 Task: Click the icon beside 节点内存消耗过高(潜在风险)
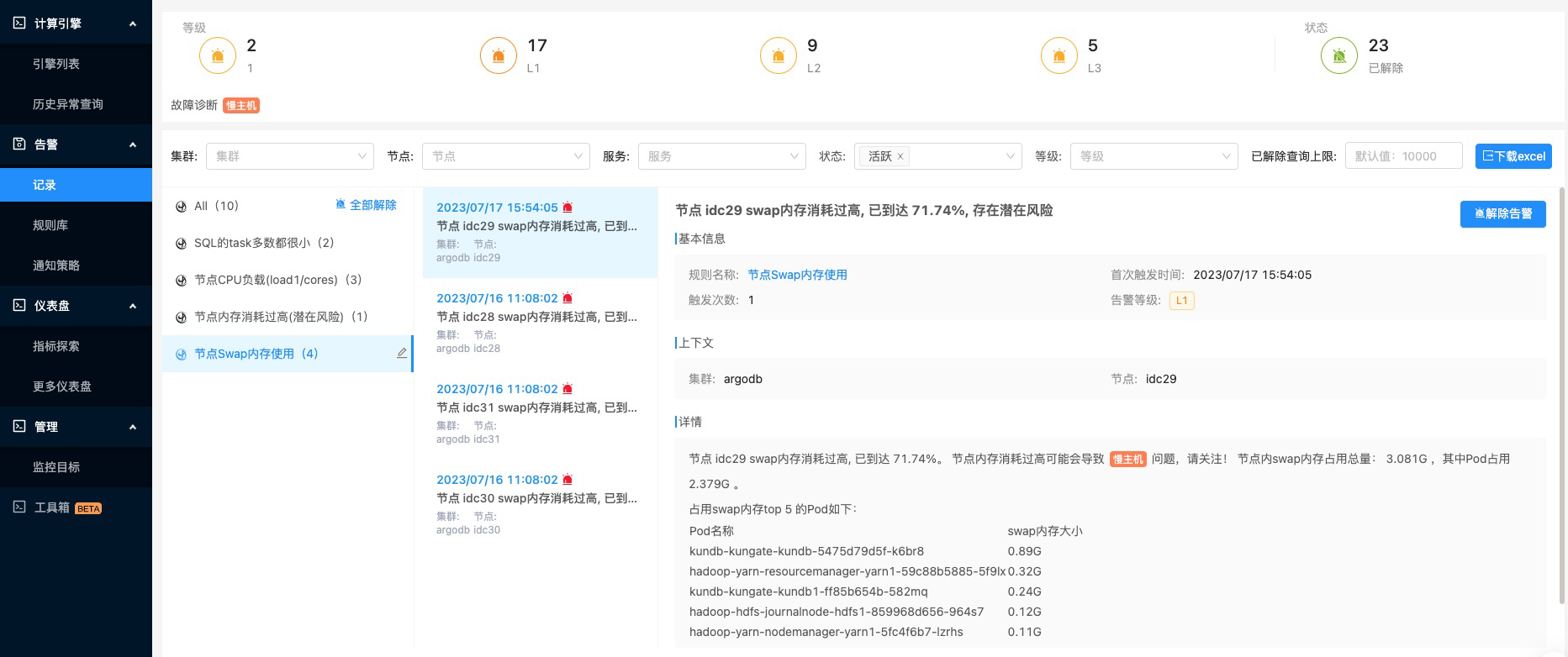pos(181,318)
